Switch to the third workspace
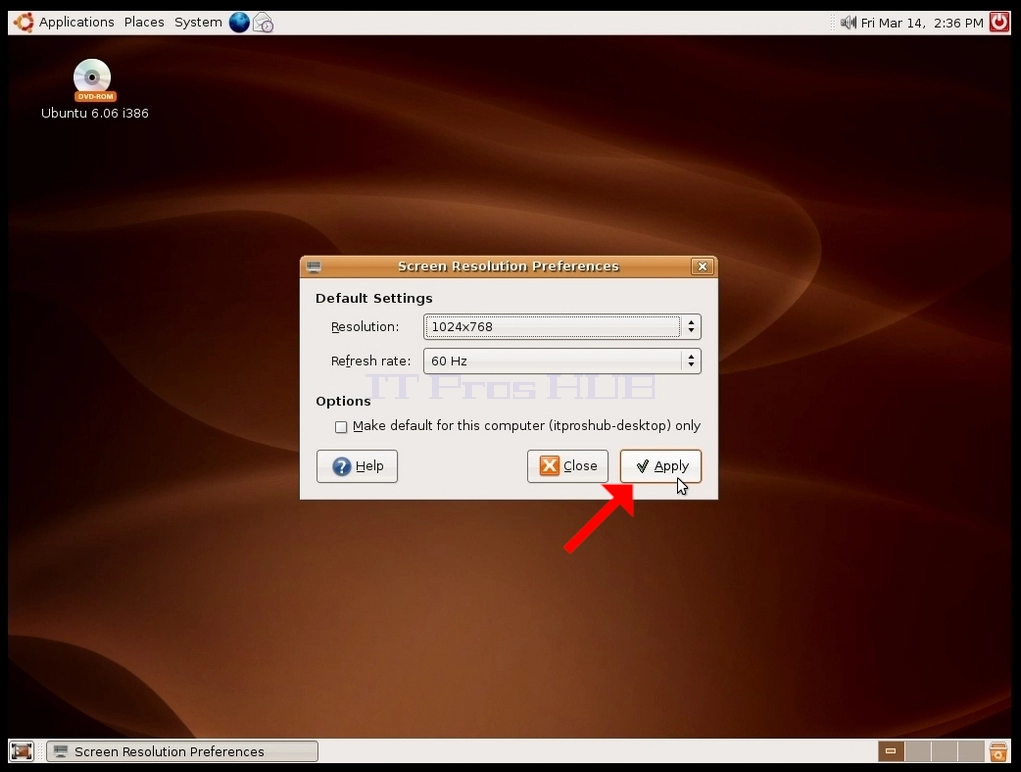The height and width of the screenshot is (772, 1021). pos(944,751)
